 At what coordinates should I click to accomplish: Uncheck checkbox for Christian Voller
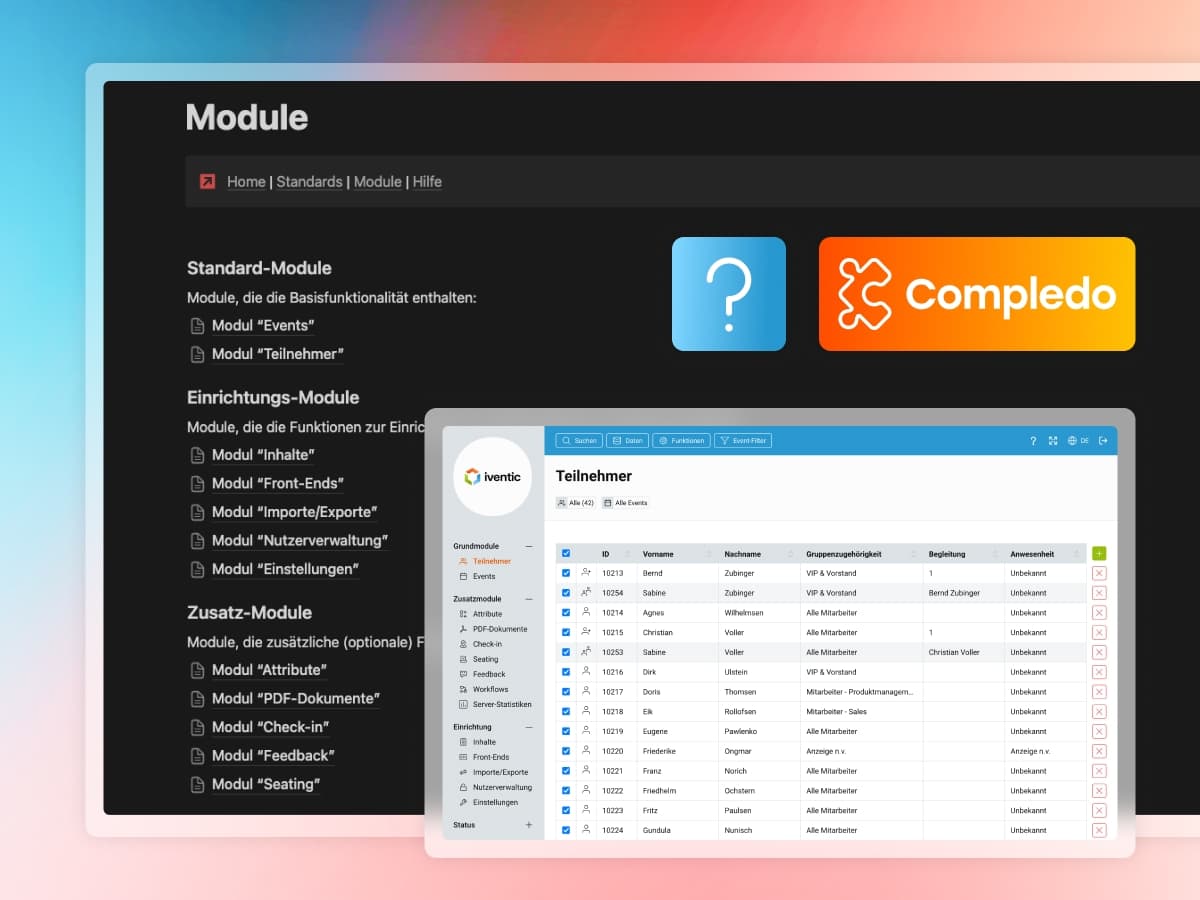pos(566,632)
